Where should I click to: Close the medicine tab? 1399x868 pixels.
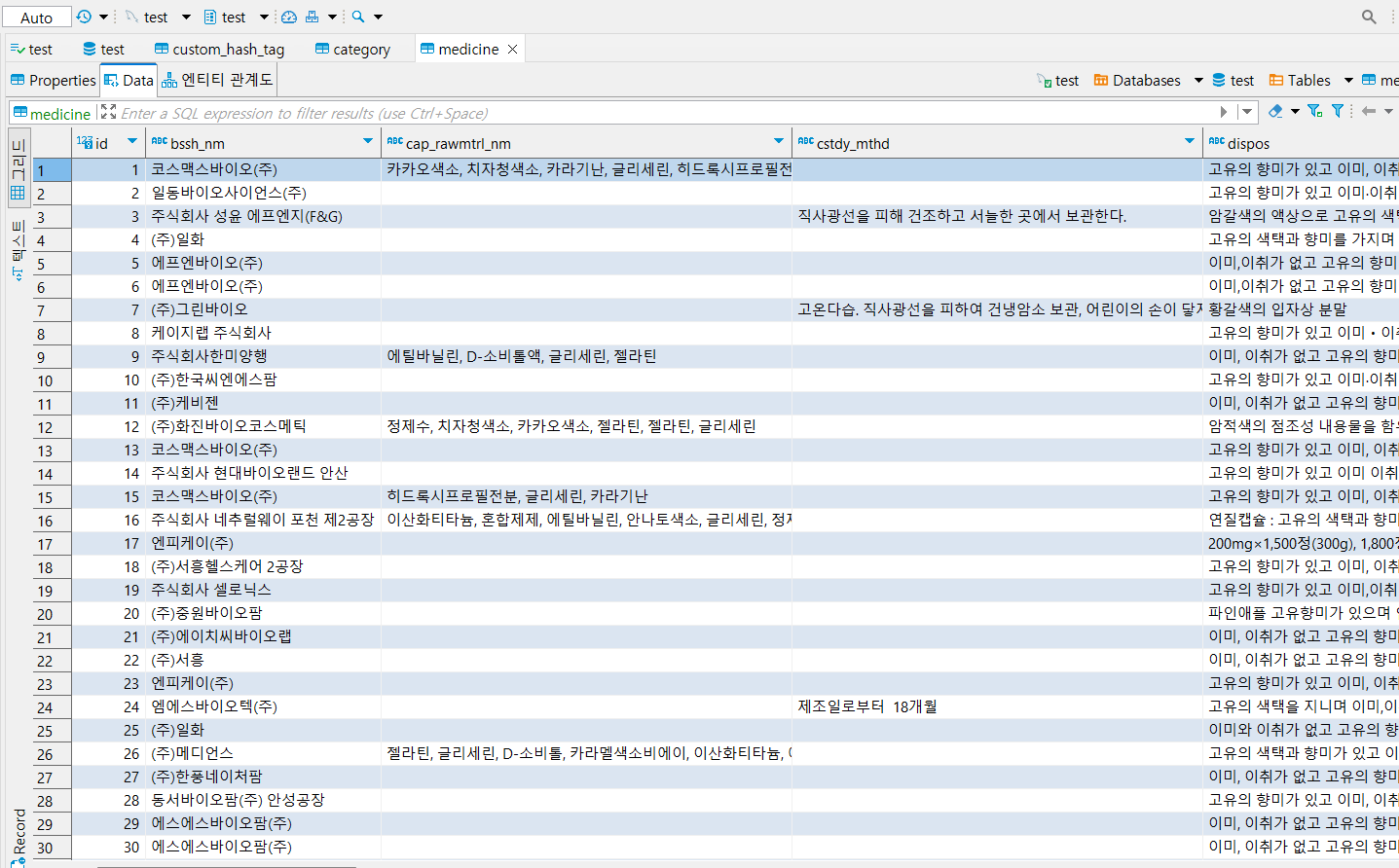(x=512, y=49)
